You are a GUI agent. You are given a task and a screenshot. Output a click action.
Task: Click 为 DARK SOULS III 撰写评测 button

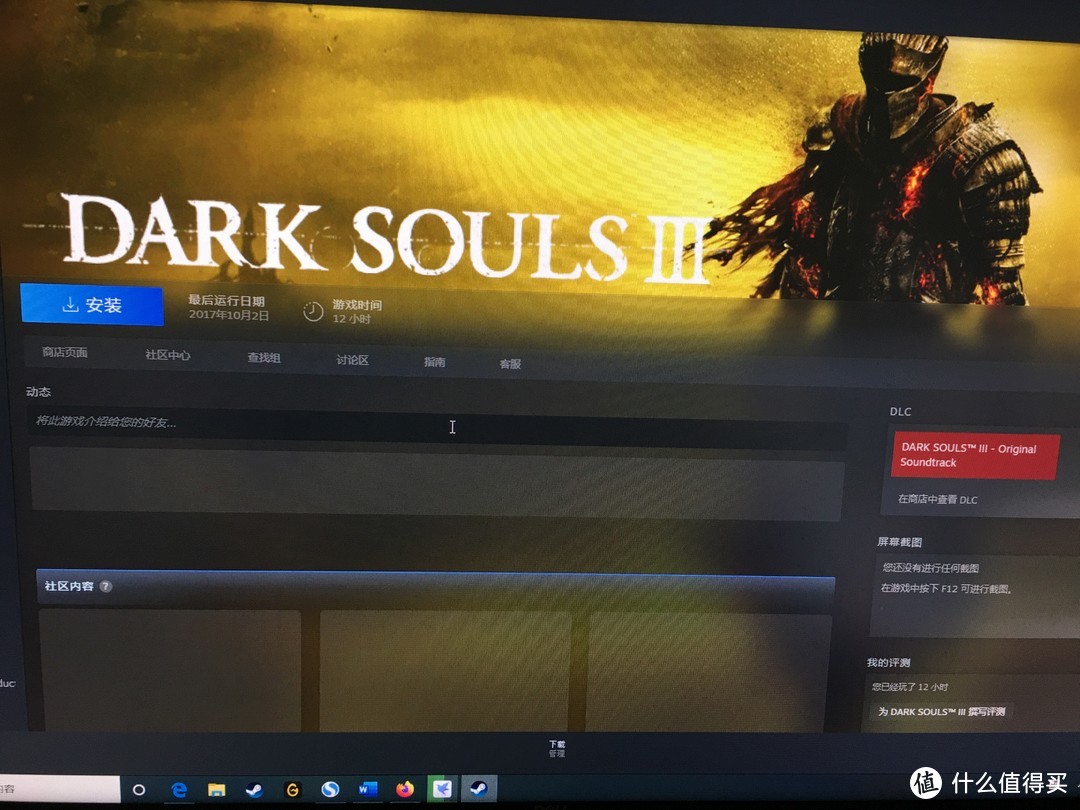[942, 712]
